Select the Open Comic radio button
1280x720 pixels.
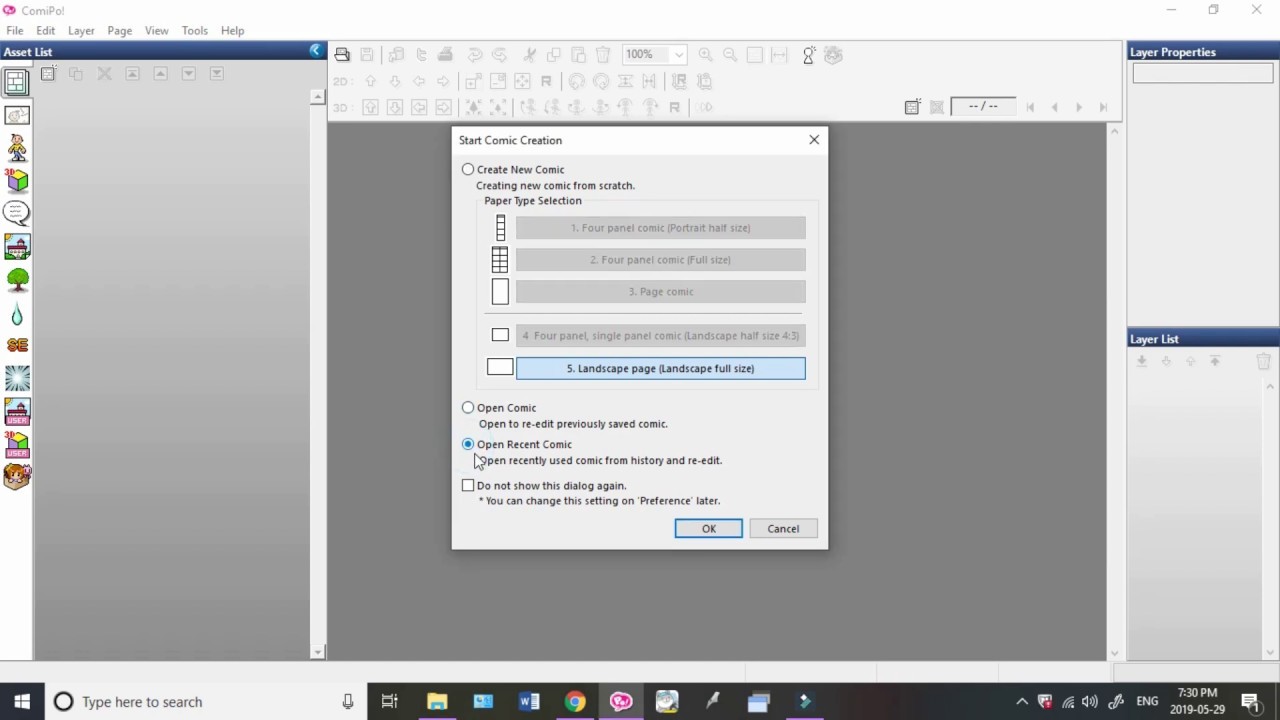[468, 407]
